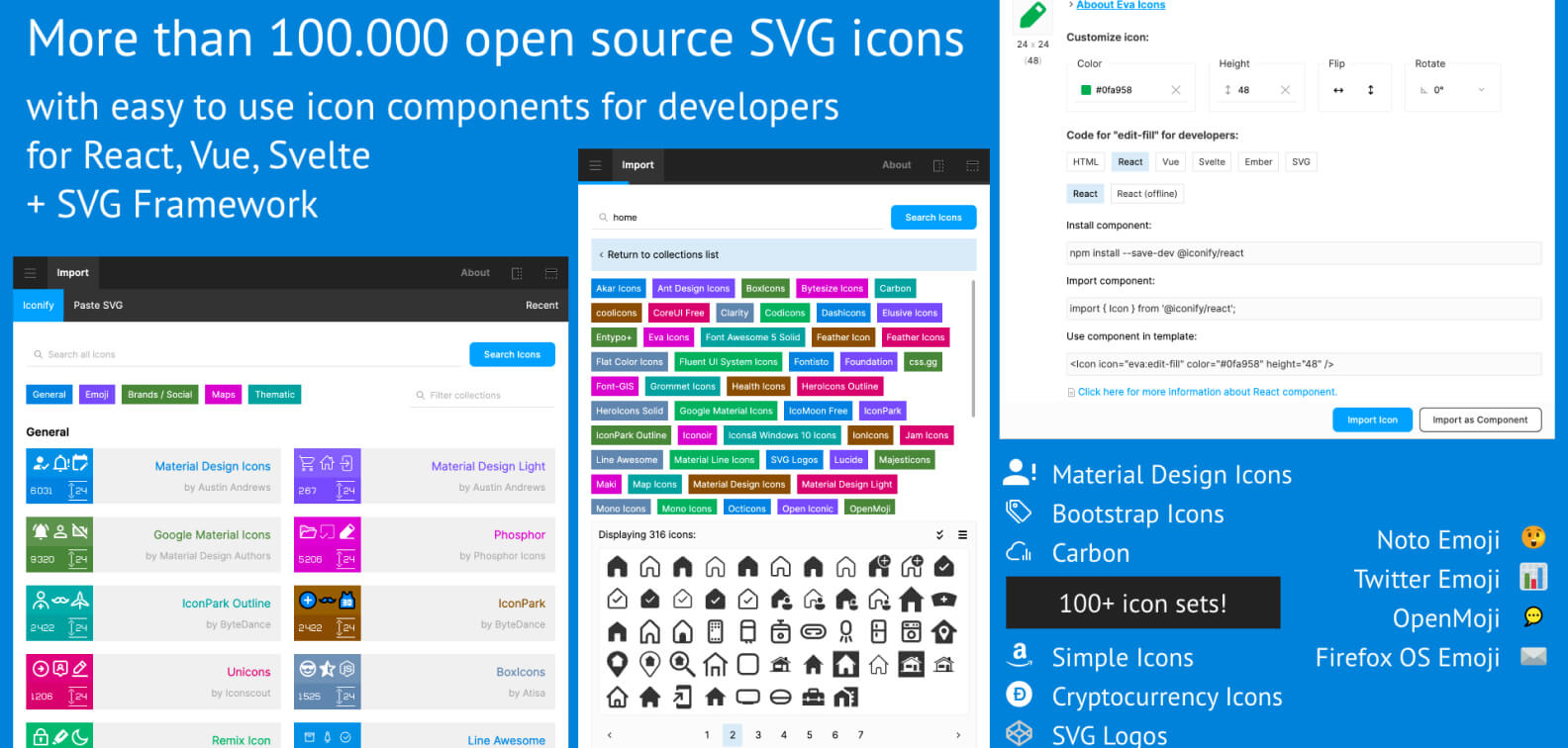Open hamburger menu in left Import window
Screen dimensions: 1568x748
pyautogui.click(x=30, y=273)
